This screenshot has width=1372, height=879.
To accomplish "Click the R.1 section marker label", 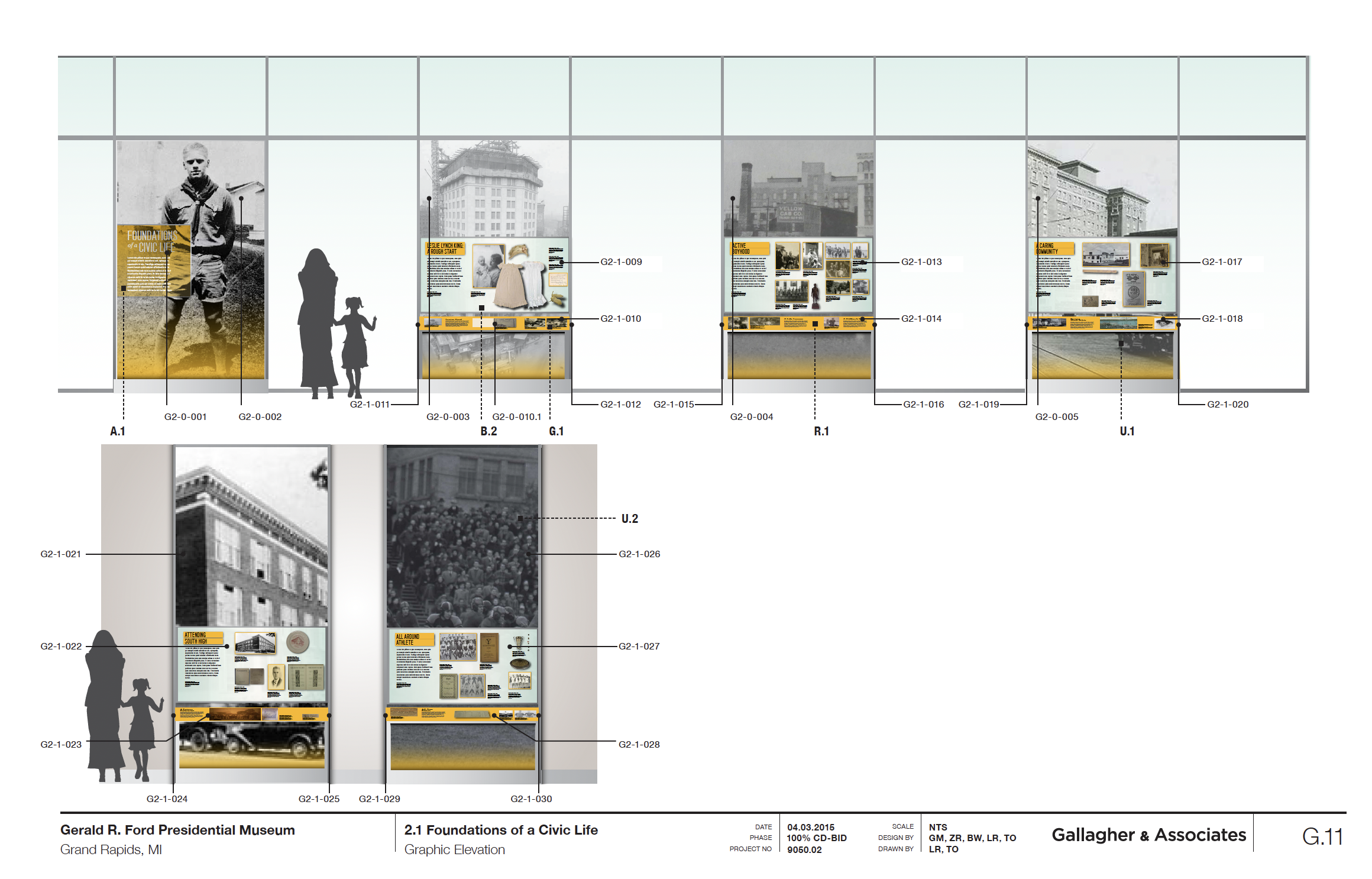I will tap(821, 431).
